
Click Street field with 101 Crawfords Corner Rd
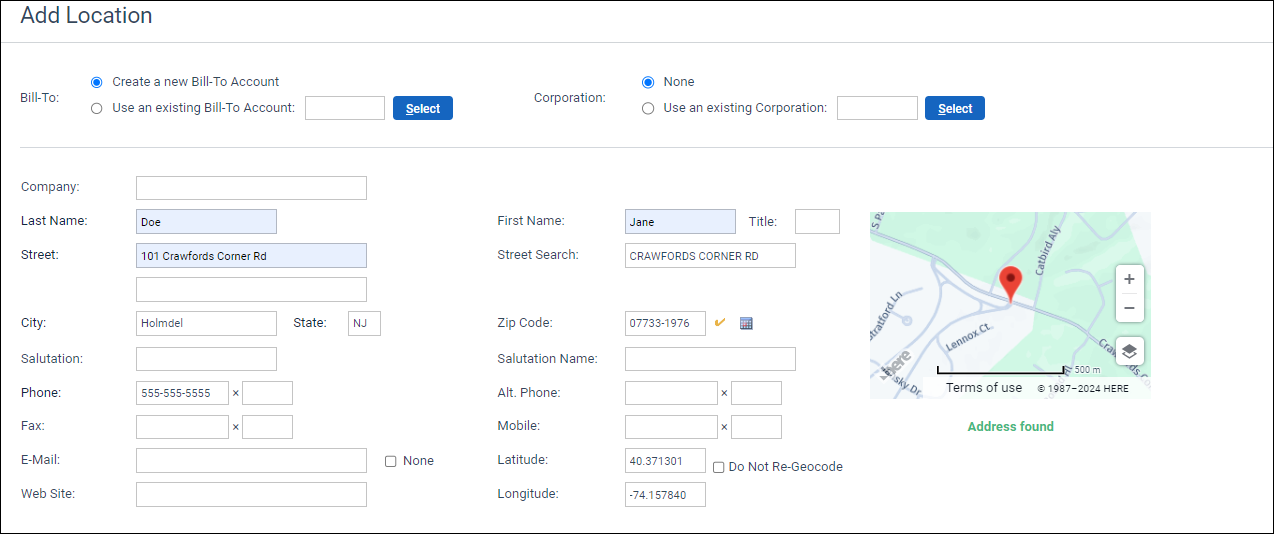click(251, 256)
